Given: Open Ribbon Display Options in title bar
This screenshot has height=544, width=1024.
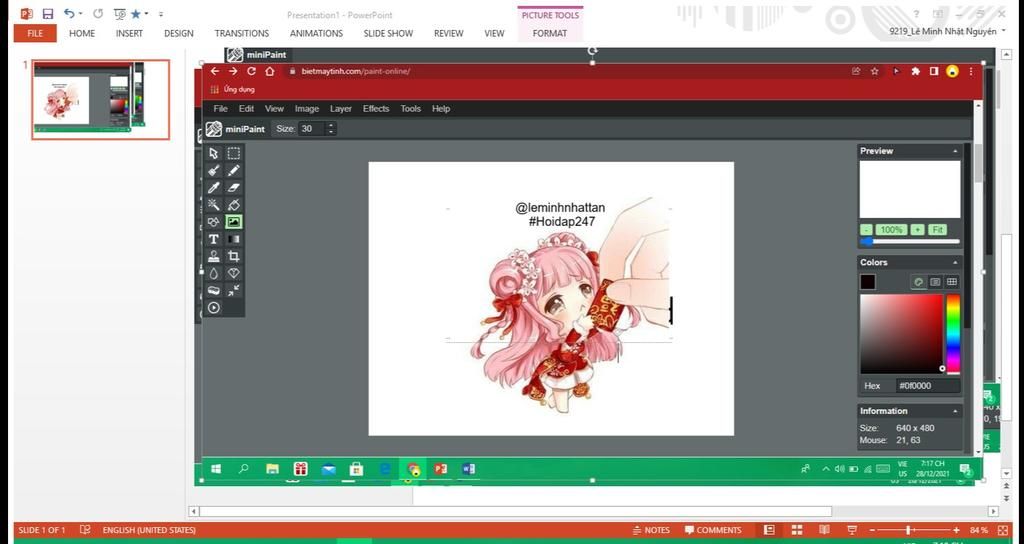Looking at the screenshot, I should pos(938,14).
